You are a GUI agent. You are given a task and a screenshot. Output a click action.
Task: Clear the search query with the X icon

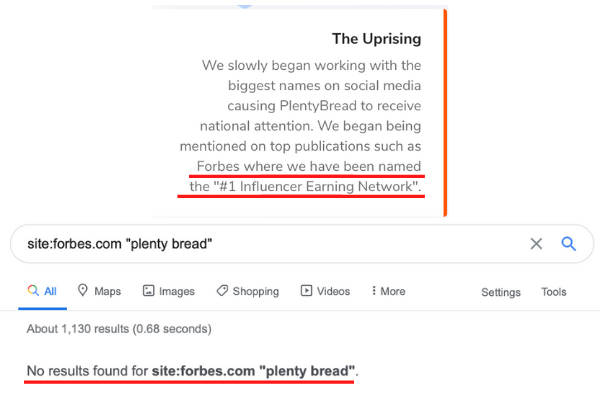coord(536,243)
